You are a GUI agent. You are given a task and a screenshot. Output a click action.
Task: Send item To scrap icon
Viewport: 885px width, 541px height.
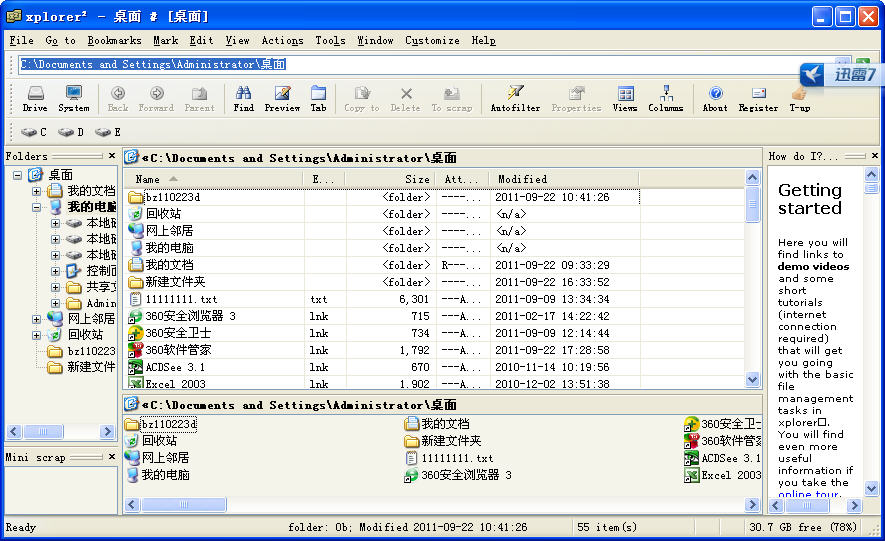[x=452, y=99]
